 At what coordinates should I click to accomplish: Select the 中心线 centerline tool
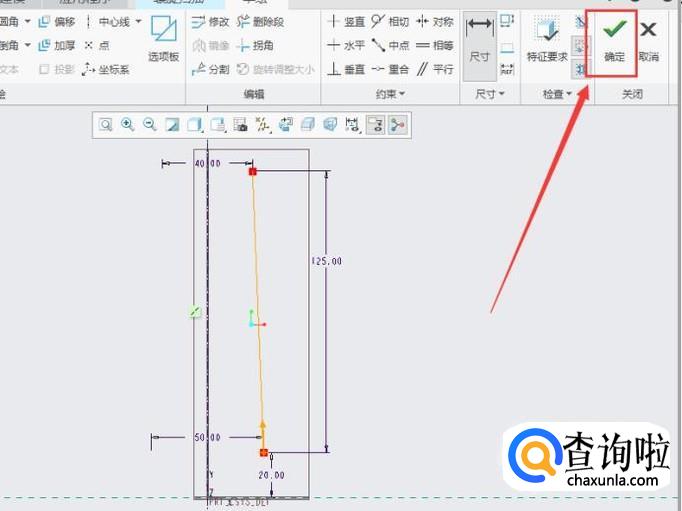[x=108, y=21]
